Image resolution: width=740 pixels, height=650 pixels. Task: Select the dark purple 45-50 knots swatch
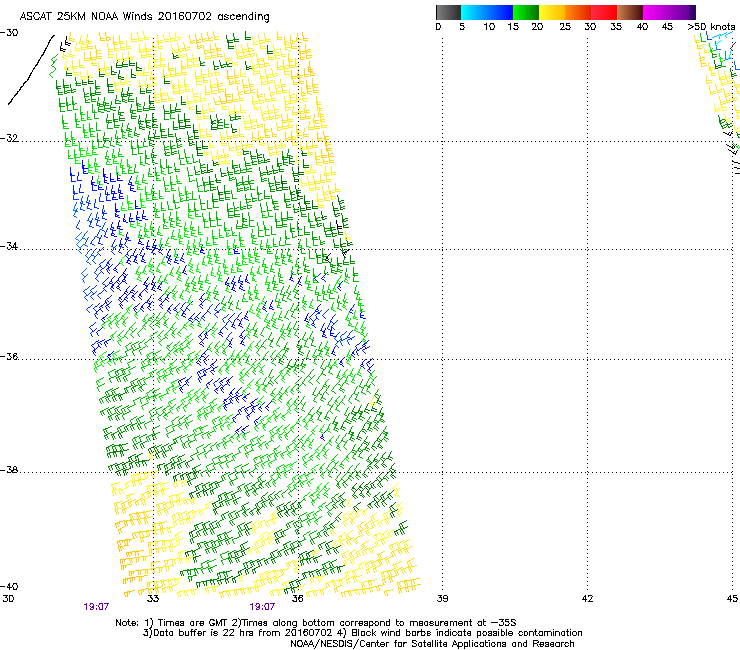(682, 12)
